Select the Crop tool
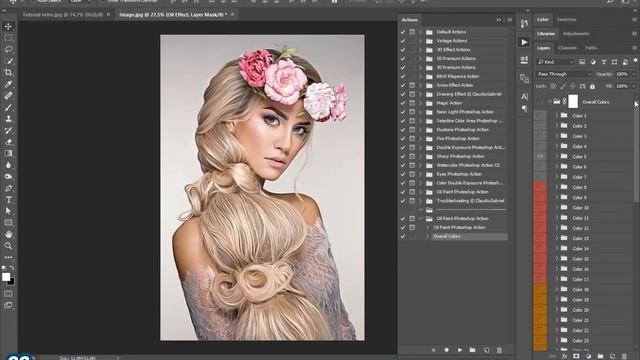Screen dimensions: 640x360 click(8, 73)
